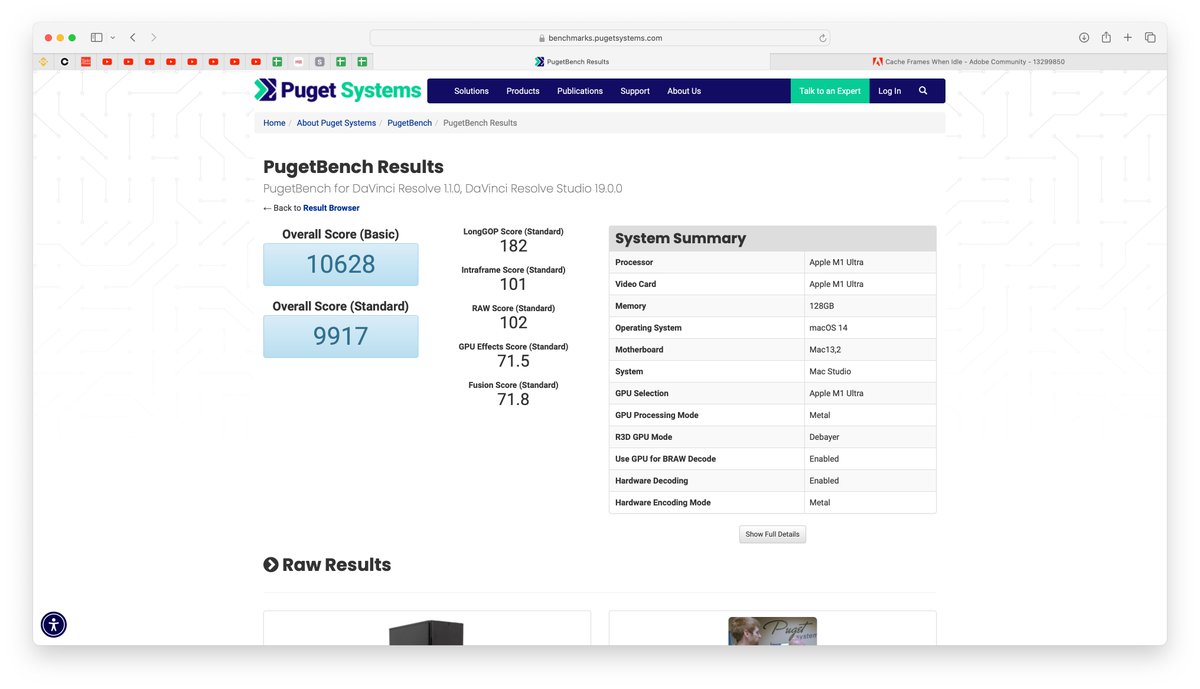Click the Memory value 128GB
Image resolution: width=1200 pixels, height=689 pixels.
[x=822, y=306]
